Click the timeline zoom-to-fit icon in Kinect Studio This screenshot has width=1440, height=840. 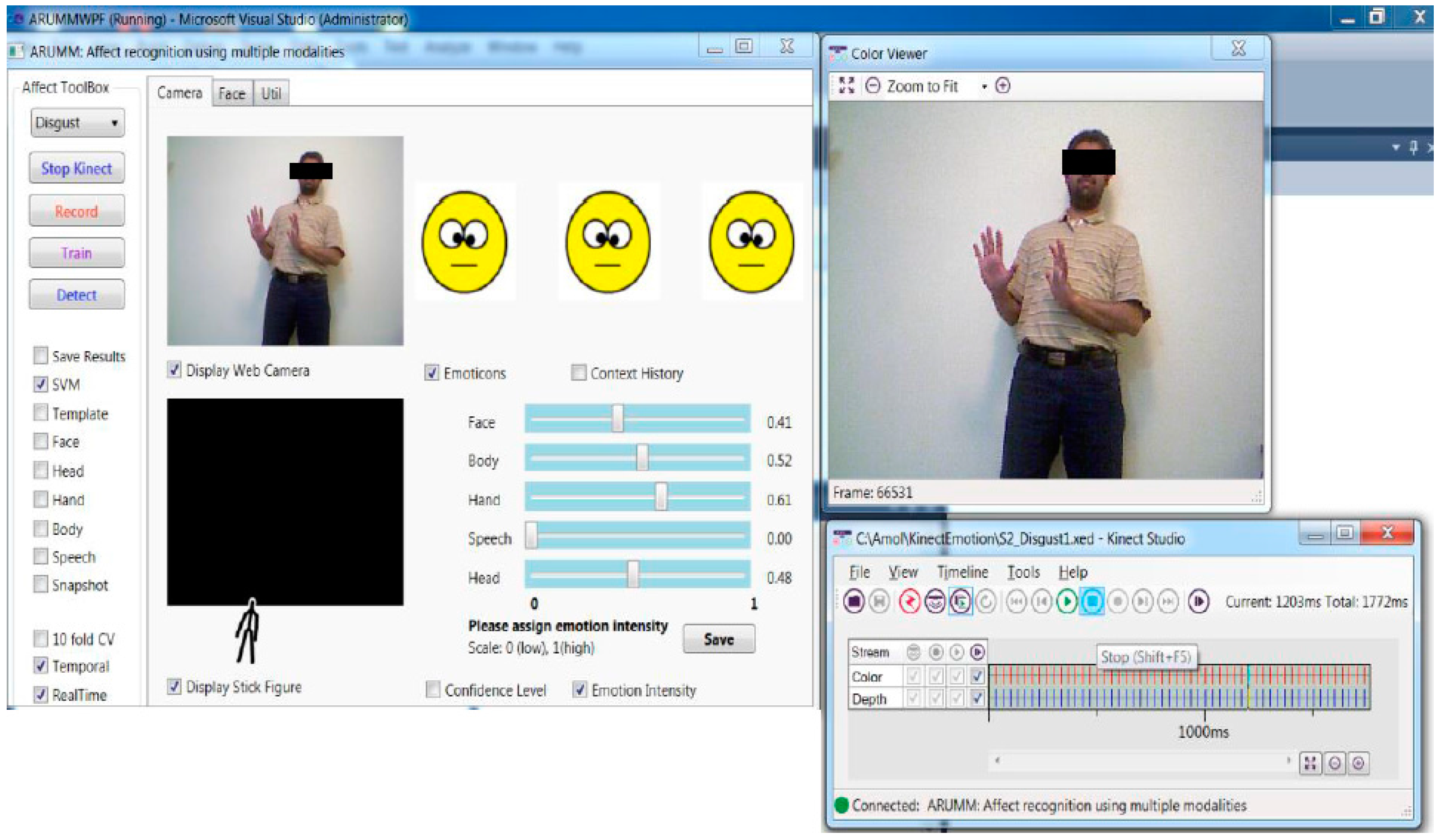point(1310,763)
